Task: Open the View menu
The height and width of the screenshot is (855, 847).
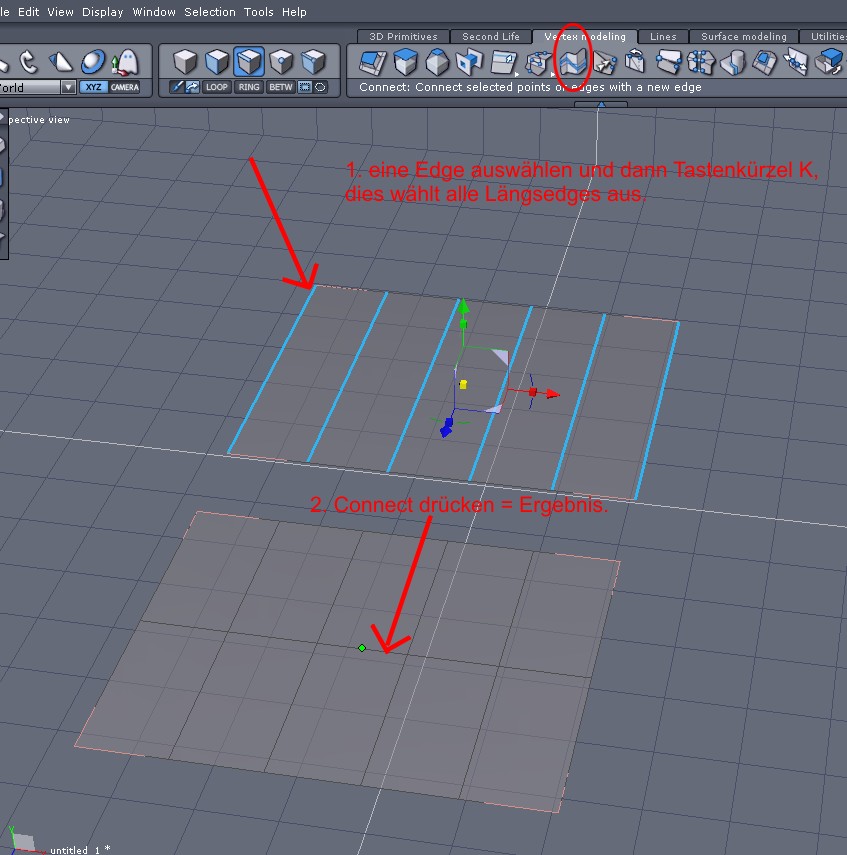Action: tap(60, 11)
